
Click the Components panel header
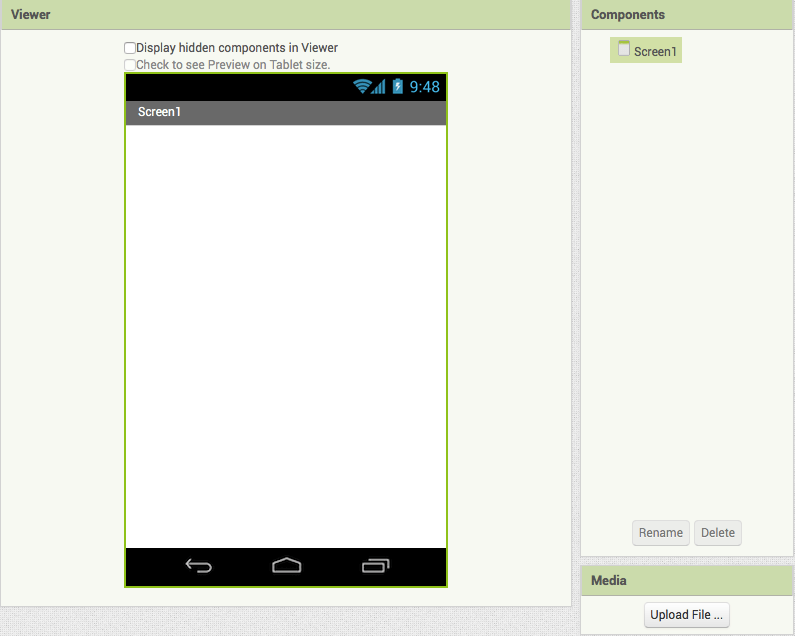(x=687, y=15)
